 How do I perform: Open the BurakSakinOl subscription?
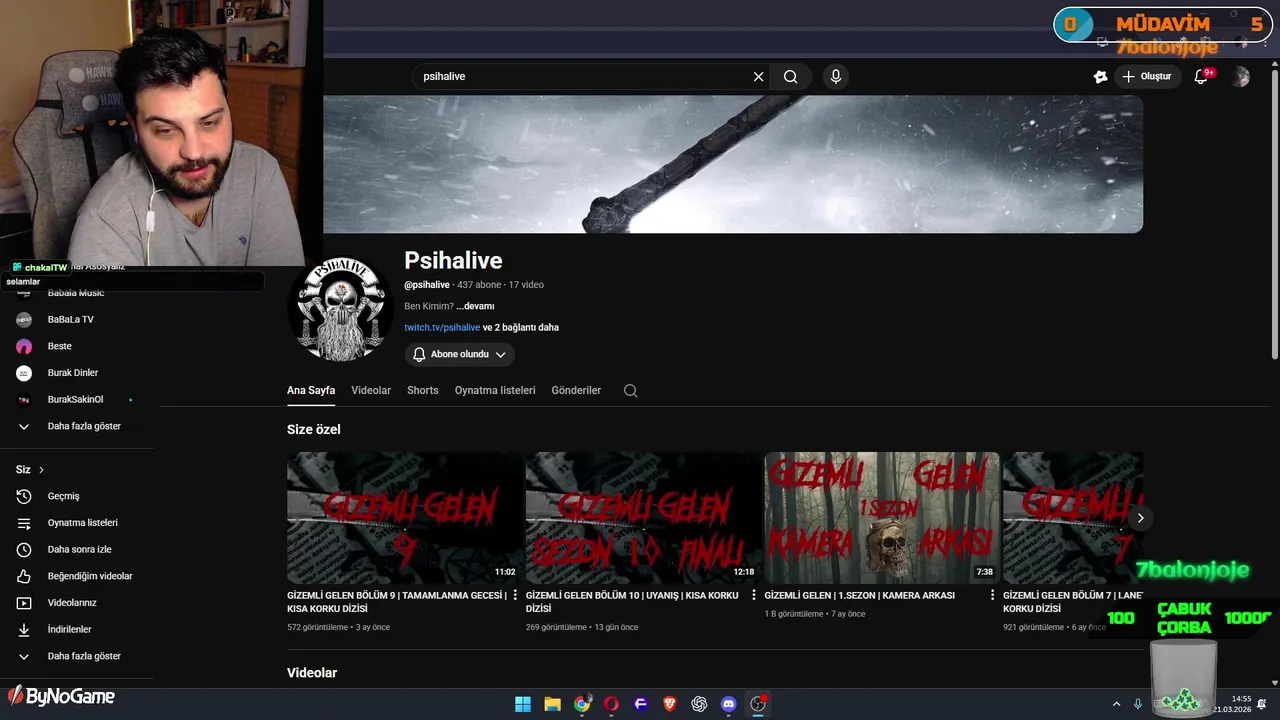coord(76,399)
